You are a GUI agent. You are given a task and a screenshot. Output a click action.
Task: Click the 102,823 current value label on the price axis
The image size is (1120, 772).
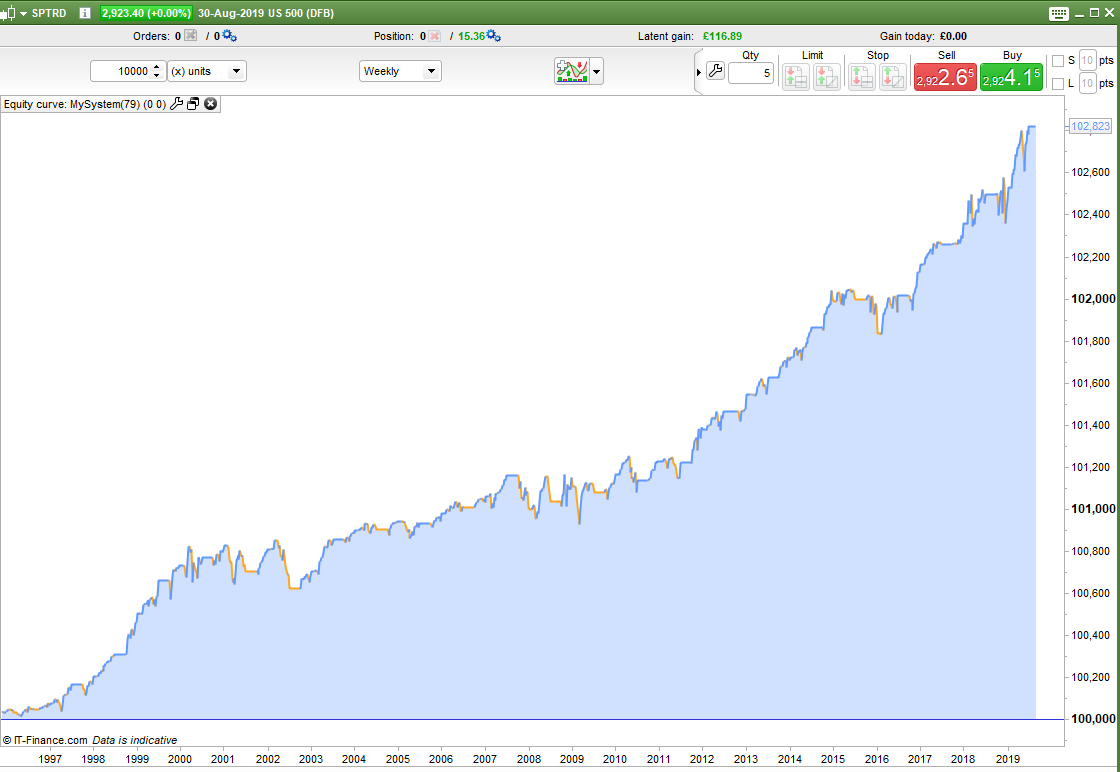point(1091,126)
